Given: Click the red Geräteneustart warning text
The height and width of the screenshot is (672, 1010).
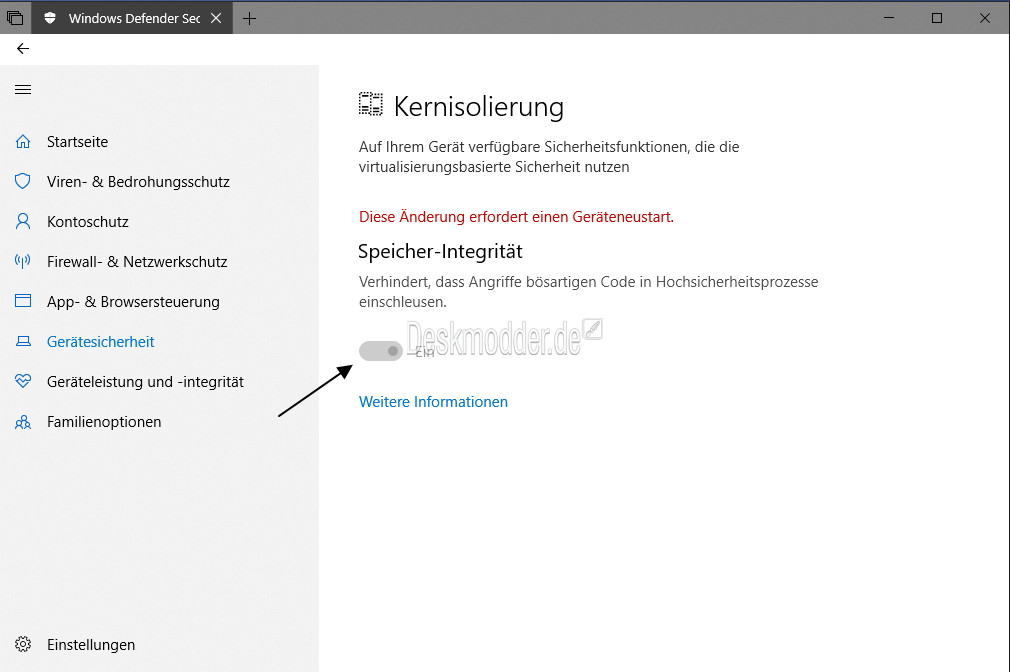Looking at the screenshot, I should click(x=516, y=217).
